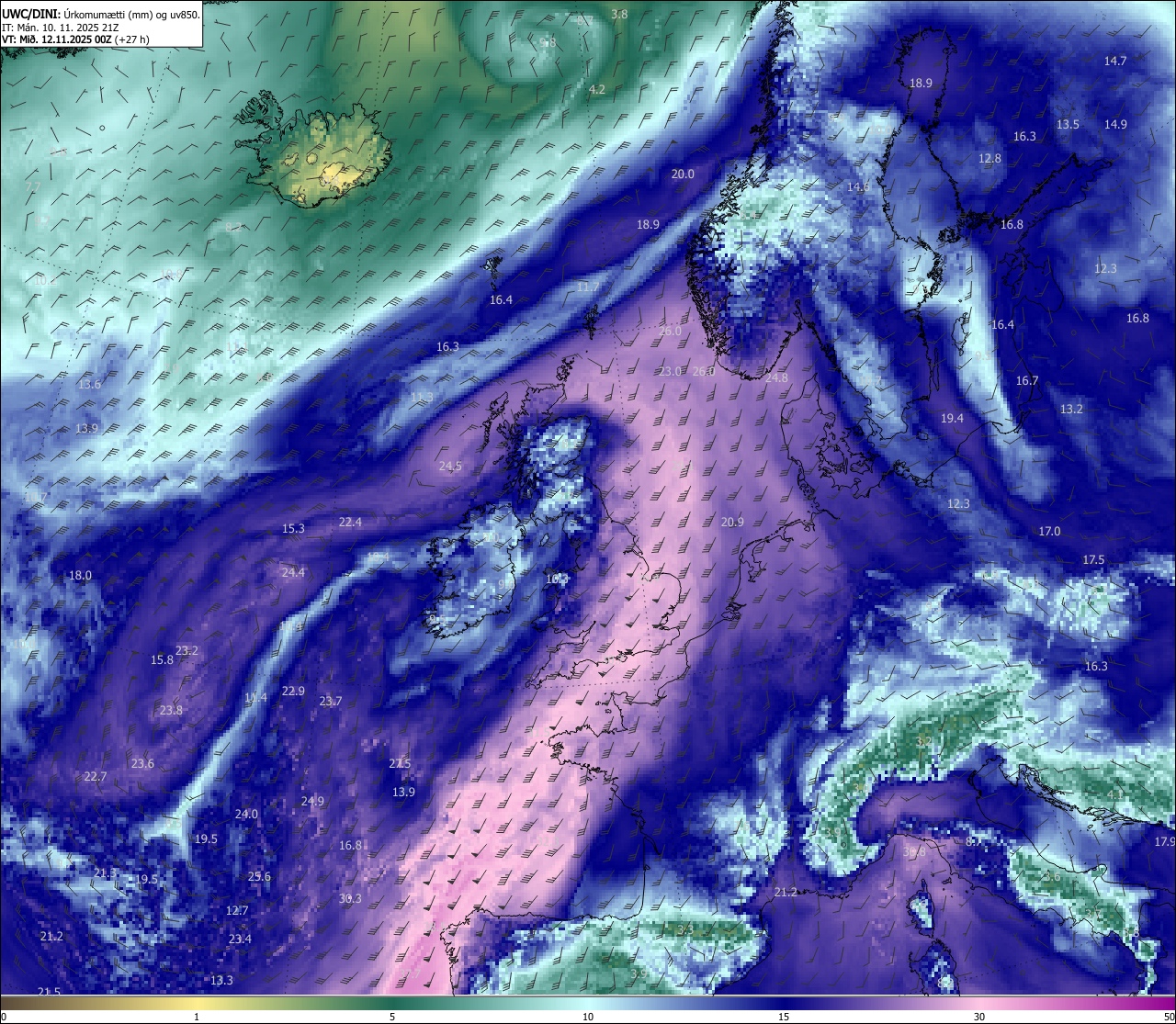
Task: Click the 24.9 value west of Biscay
Action: coord(312,801)
